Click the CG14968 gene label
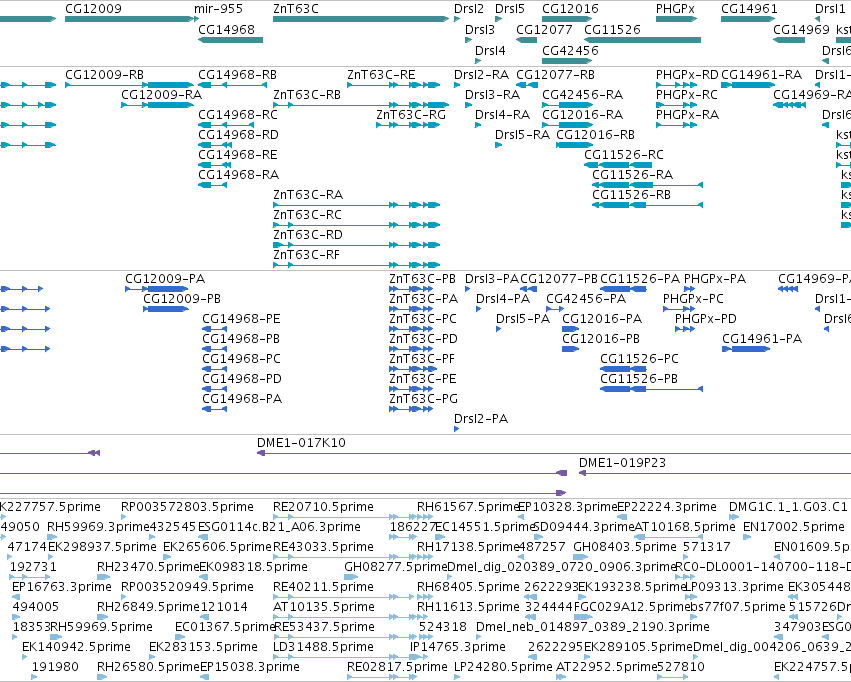Image resolution: width=851 pixels, height=682 pixels. [x=226, y=29]
